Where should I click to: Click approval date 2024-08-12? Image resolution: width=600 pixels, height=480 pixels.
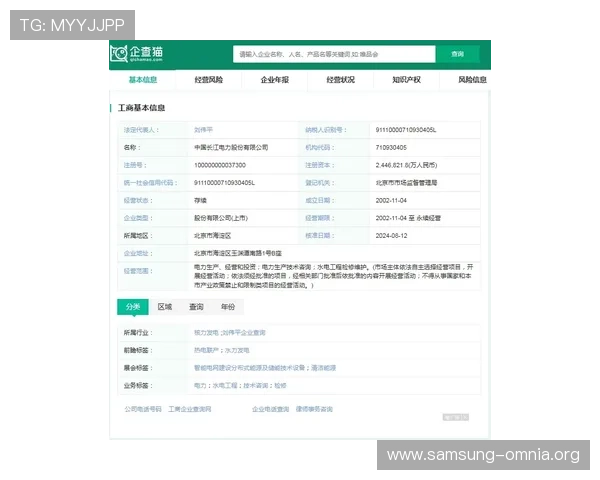click(391, 235)
